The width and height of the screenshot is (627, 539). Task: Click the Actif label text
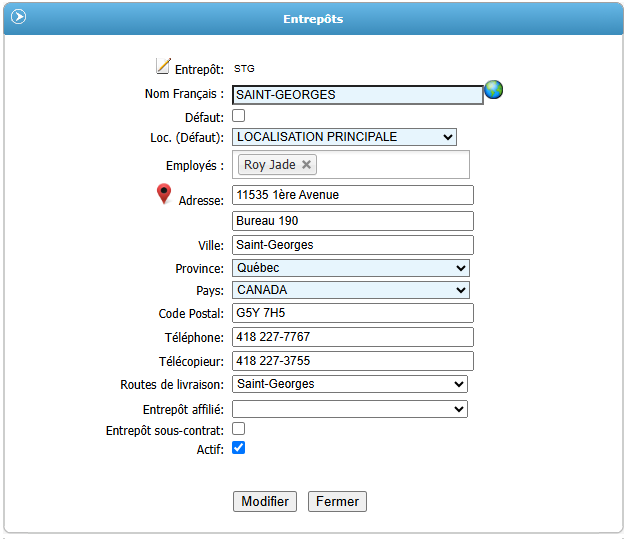(x=210, y=449)
